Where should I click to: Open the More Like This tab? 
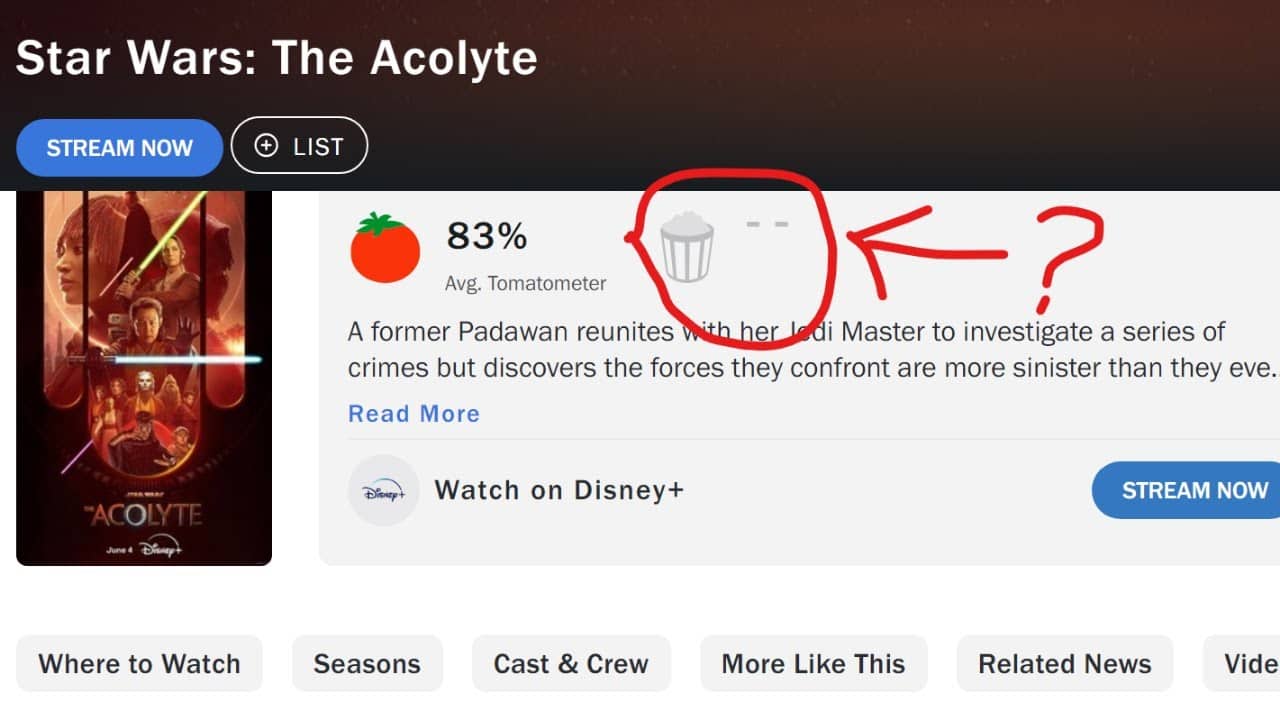click(x=813, y=664)
